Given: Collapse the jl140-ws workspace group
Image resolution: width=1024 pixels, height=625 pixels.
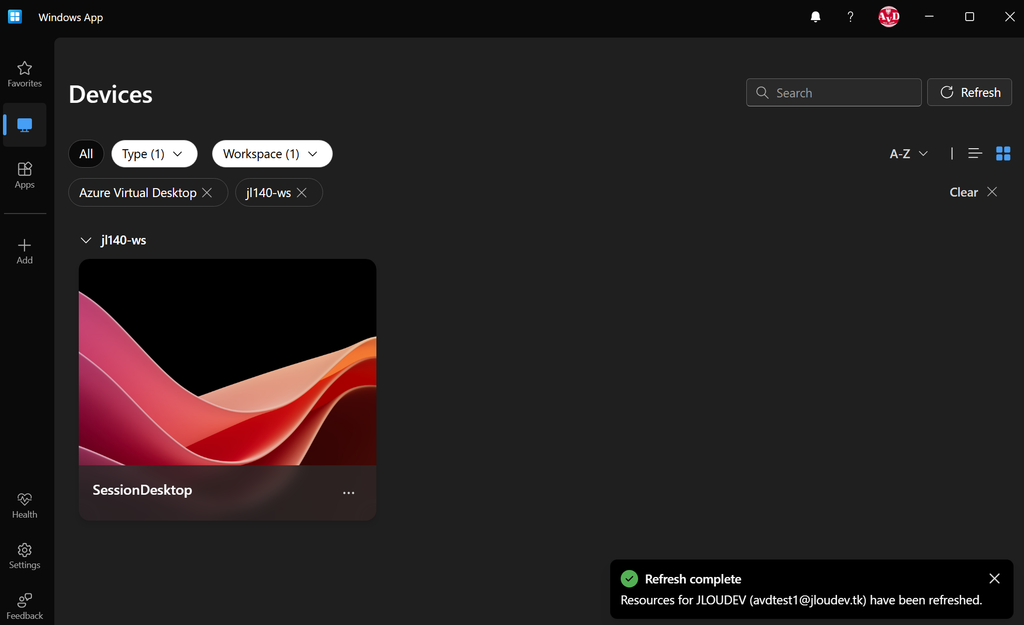Looking at the screenshot, I should point(86,240).
